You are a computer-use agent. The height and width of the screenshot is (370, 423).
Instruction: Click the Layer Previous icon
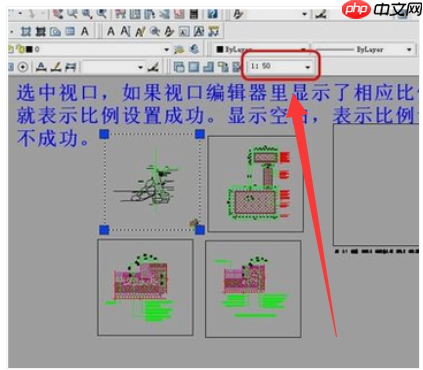[194, 50]
